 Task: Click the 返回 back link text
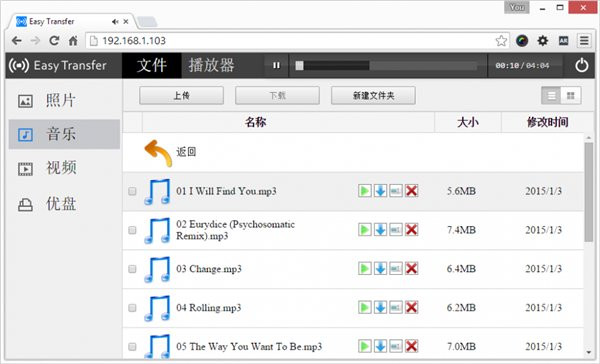click(x=186, y=152)
